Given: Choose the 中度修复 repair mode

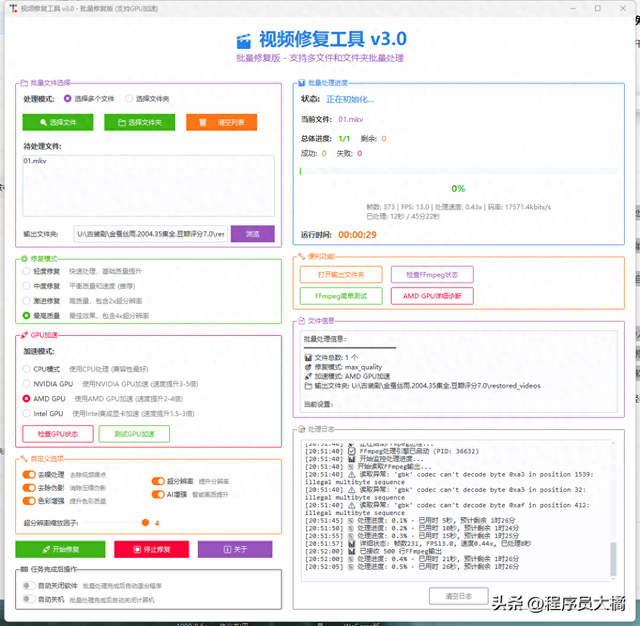Looking at the screenshot, I should point(27,286).
